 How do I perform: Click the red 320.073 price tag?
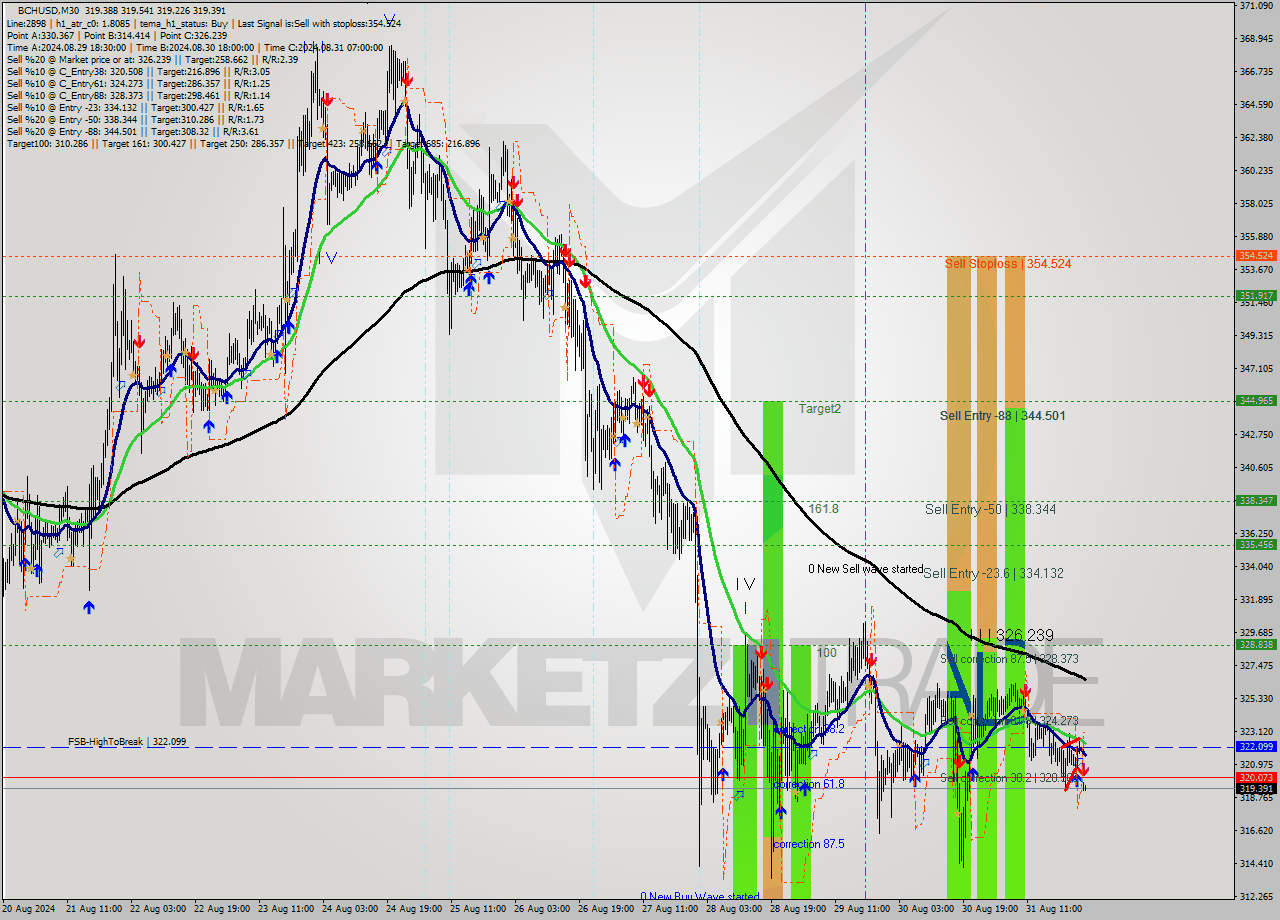(x=1256, y=778)
